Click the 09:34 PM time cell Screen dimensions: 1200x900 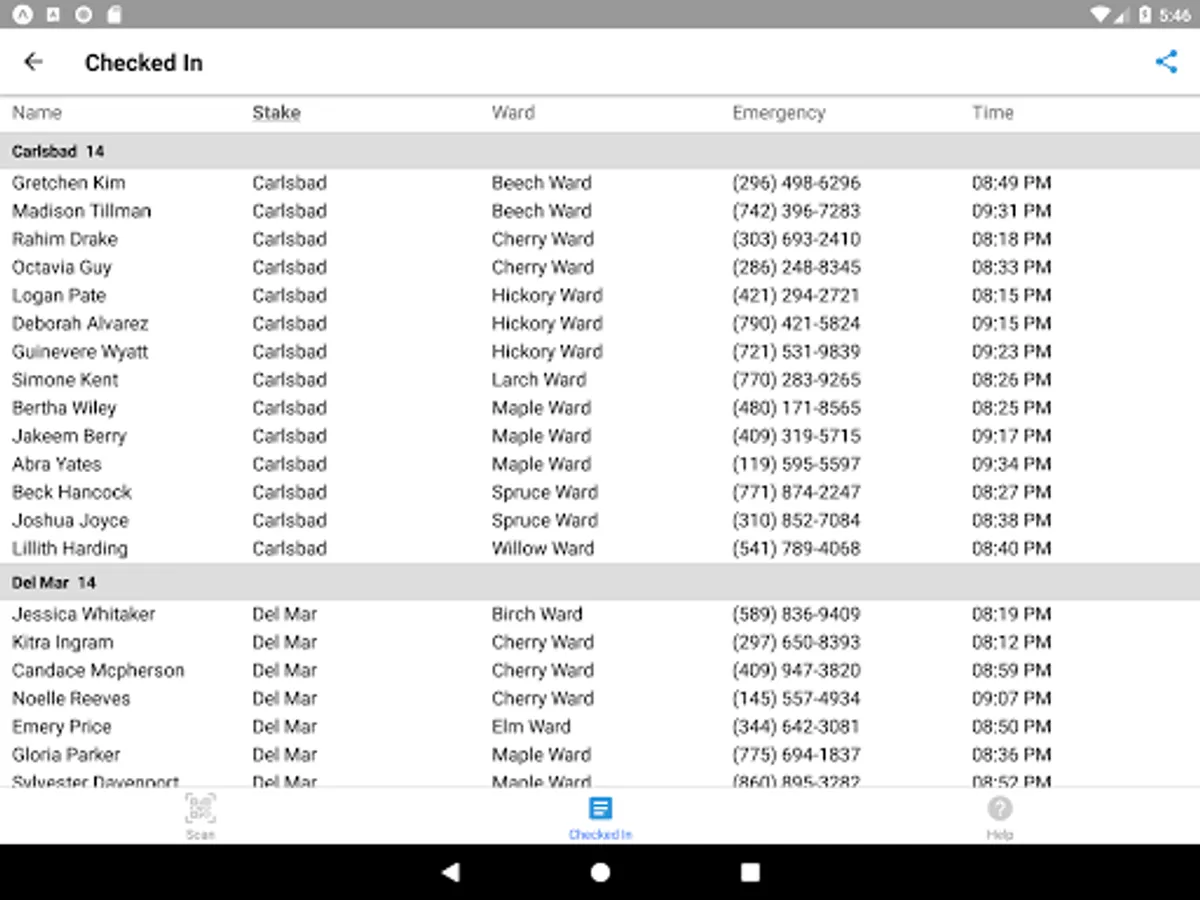(x=1012, y=463)
